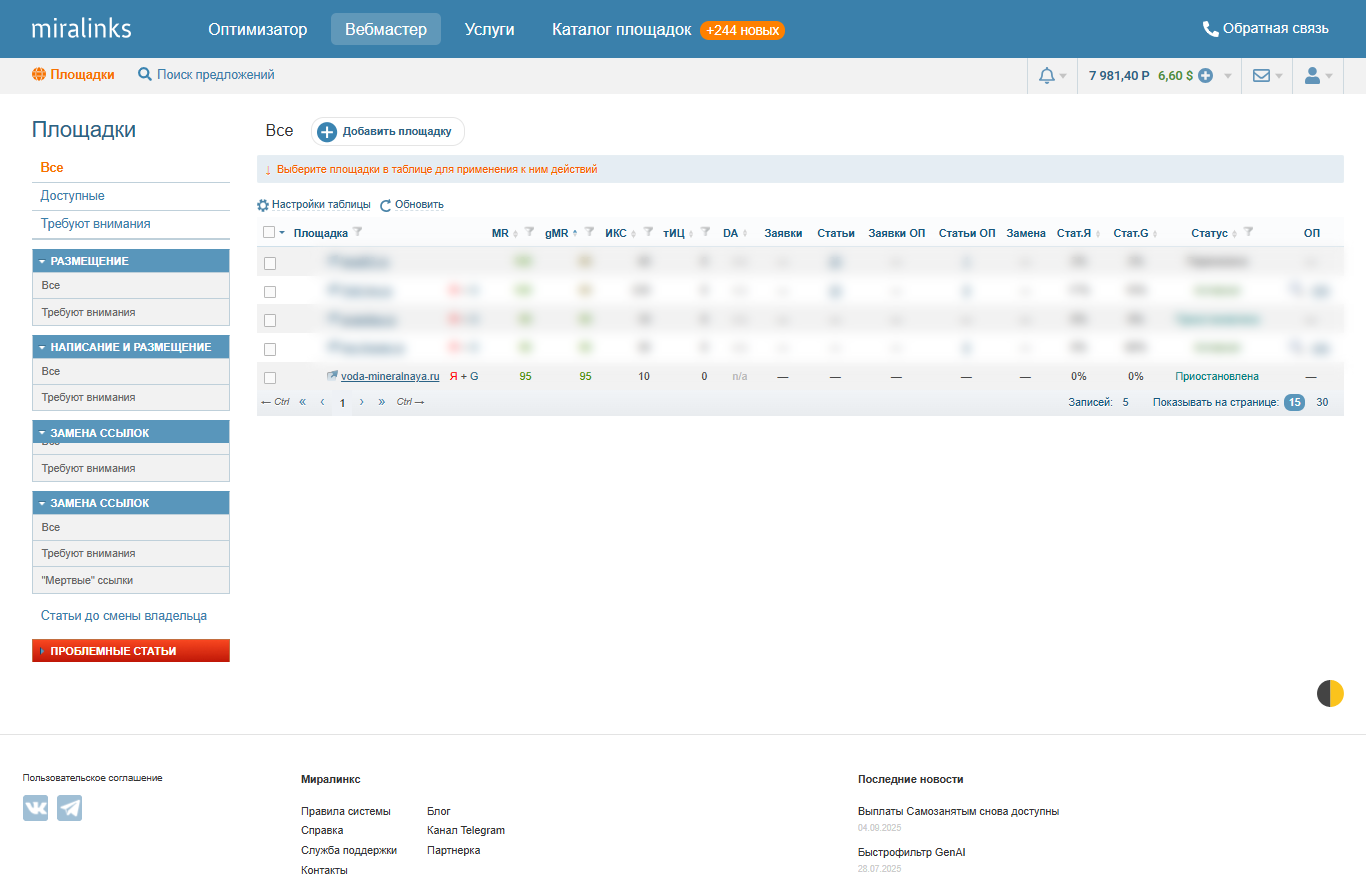Check the voda-mineralnaya.ru row checkbox
Image resolution: width=1366 pixels, height=885 pixels.
pyautogui.click(x=270, y=378)
